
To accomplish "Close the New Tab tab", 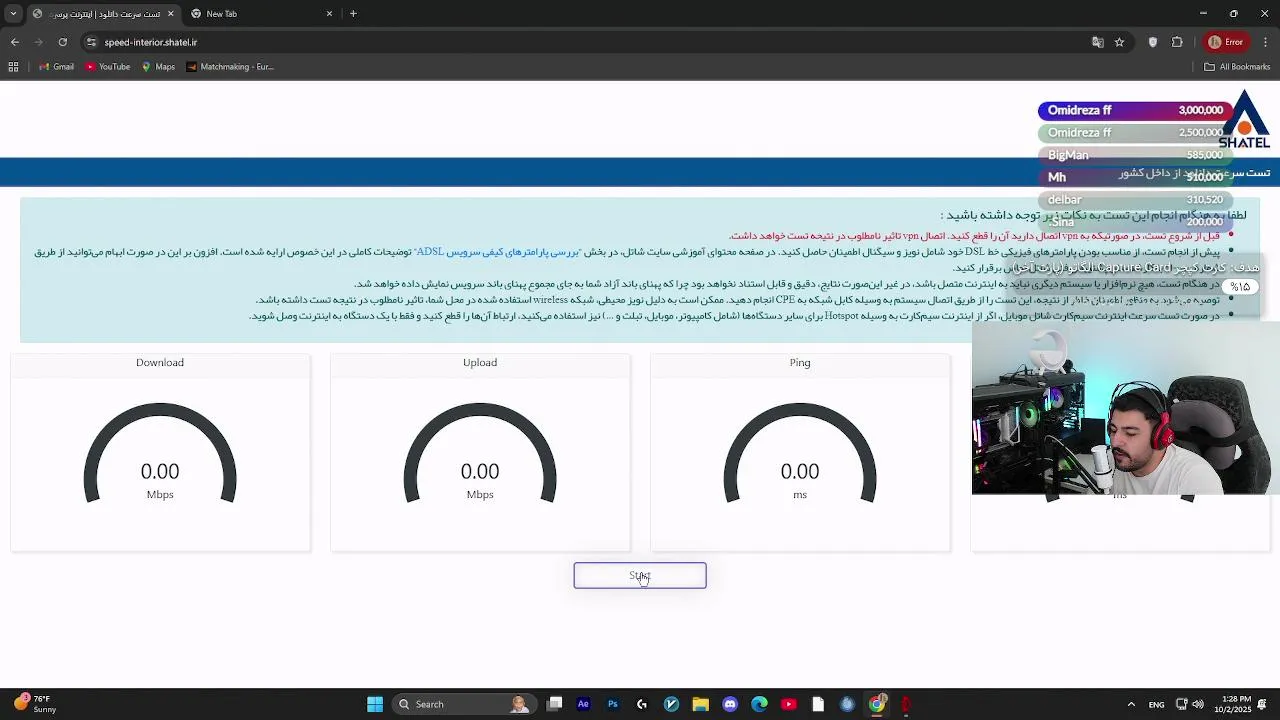I will point(330,14).
